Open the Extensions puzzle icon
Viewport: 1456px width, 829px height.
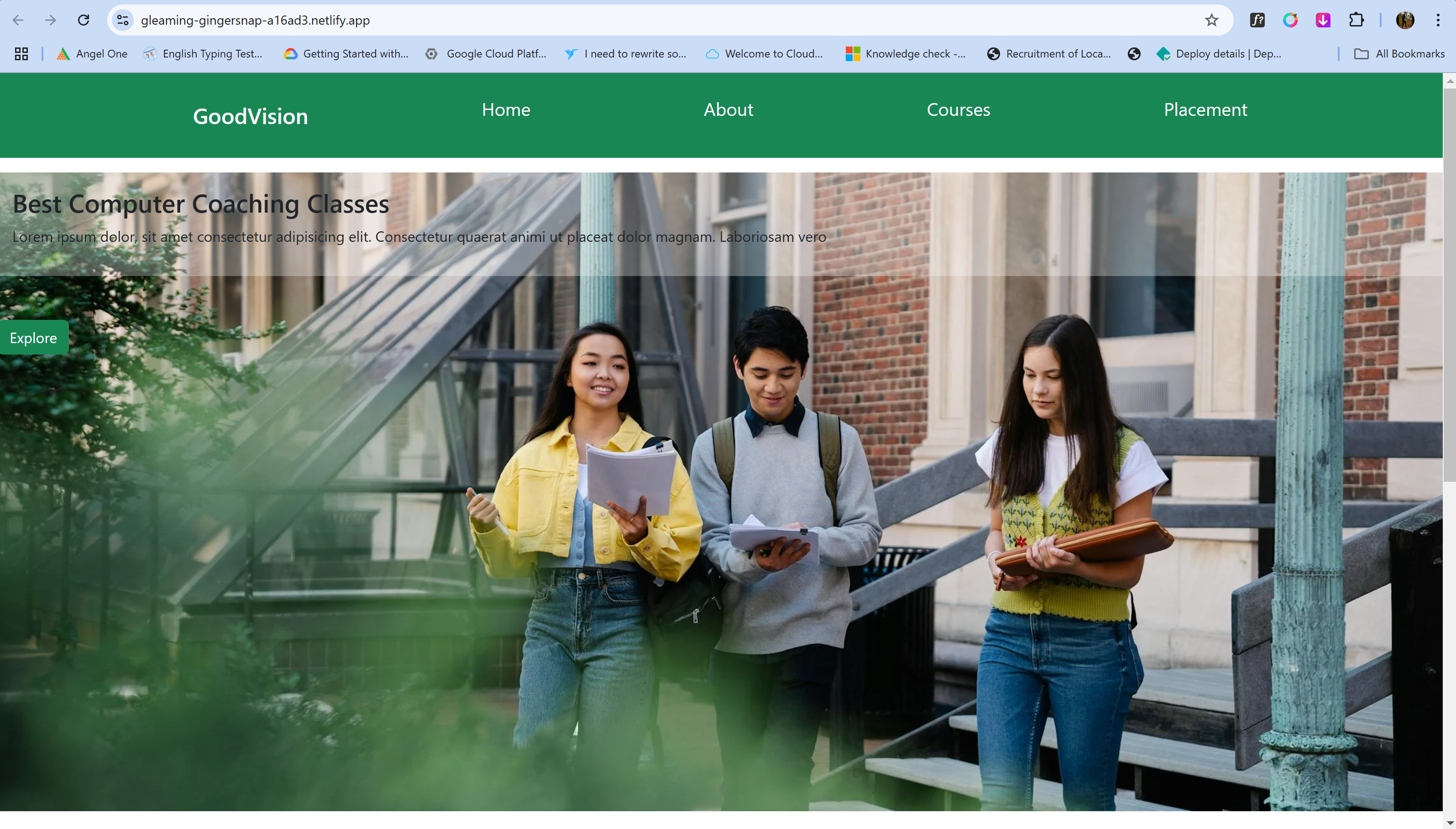pyautogui.click(x=1356, y=21)
